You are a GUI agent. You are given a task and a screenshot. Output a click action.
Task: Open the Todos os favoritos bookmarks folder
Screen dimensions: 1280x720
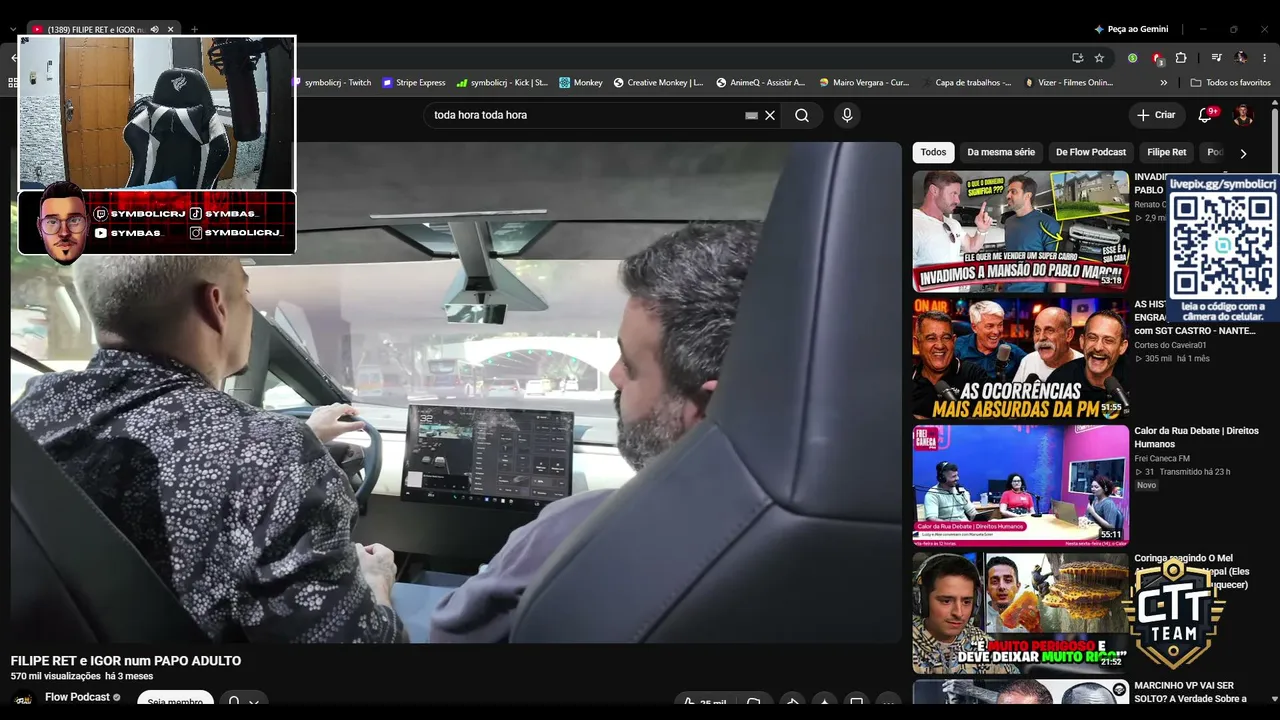(x=1231, y=83)
